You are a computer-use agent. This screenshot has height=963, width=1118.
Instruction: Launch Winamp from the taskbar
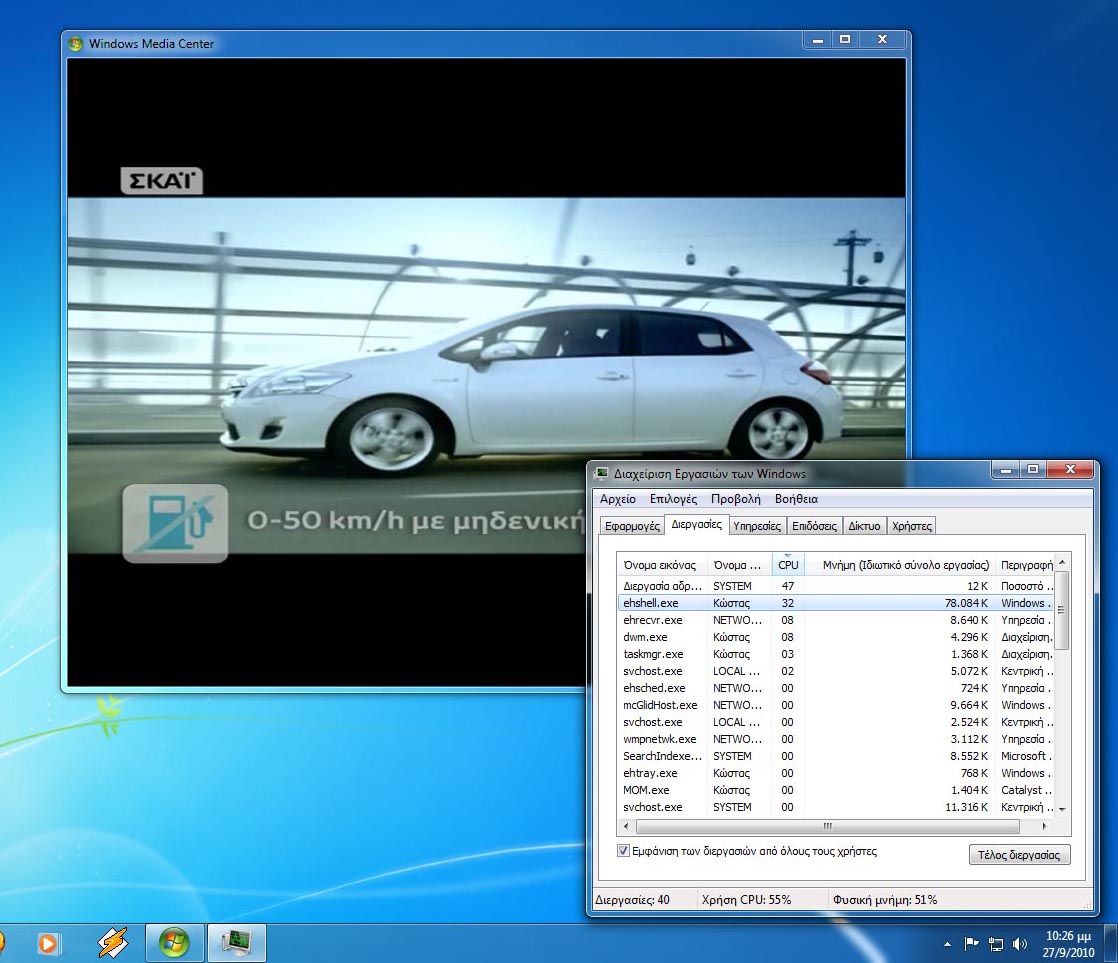pos(112,942)
